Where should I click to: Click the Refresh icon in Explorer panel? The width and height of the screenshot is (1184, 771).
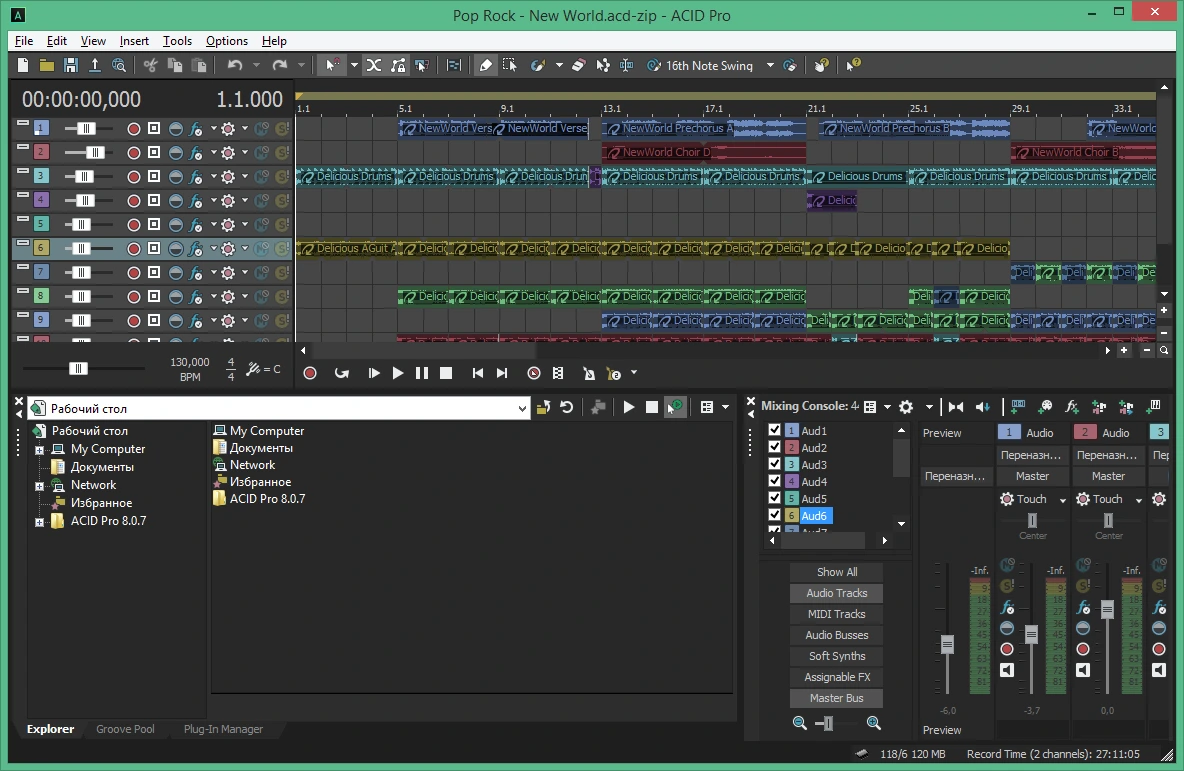point(566,408)
